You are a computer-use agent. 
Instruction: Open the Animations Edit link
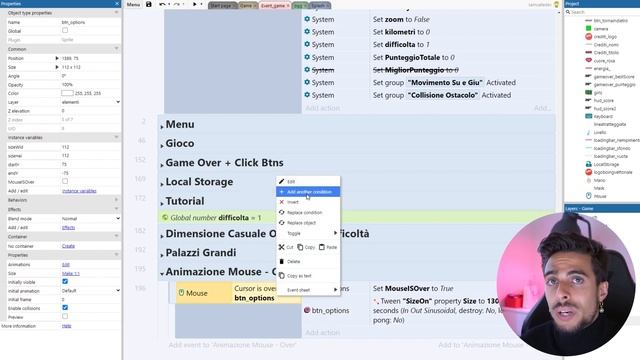66,264
